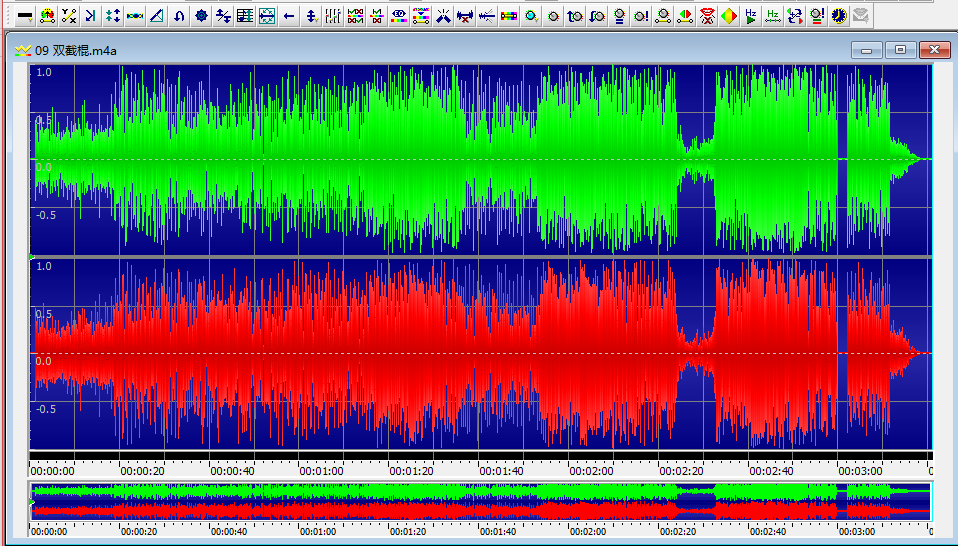Click the 09 双截棍.m4a window title
This screenshot has height=546, width=958.
[76, 51]
